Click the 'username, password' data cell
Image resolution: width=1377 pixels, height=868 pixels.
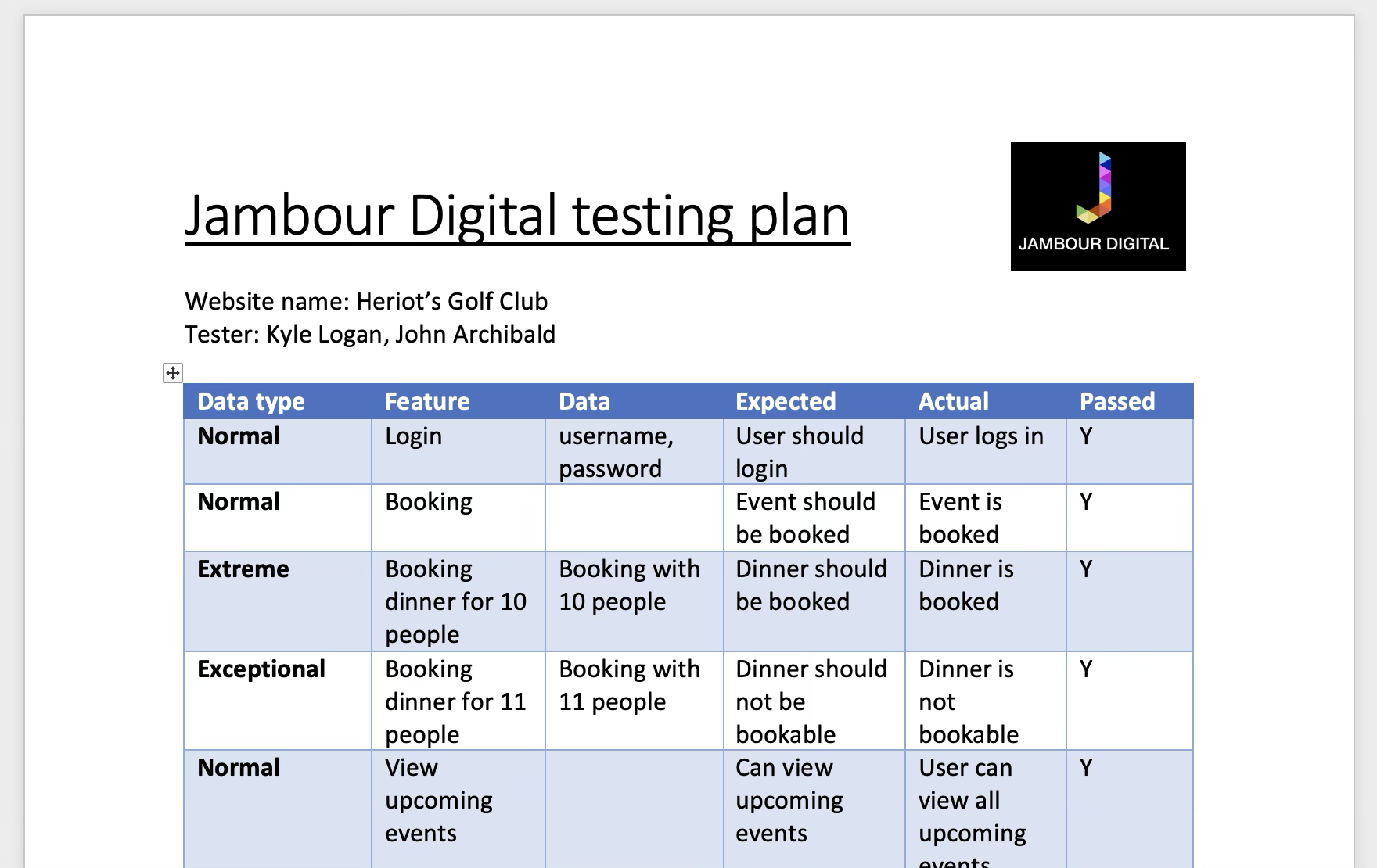point(616,452)
